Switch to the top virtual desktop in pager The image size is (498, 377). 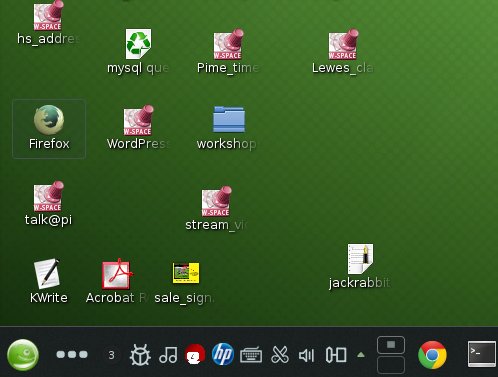tap(391, 345)
